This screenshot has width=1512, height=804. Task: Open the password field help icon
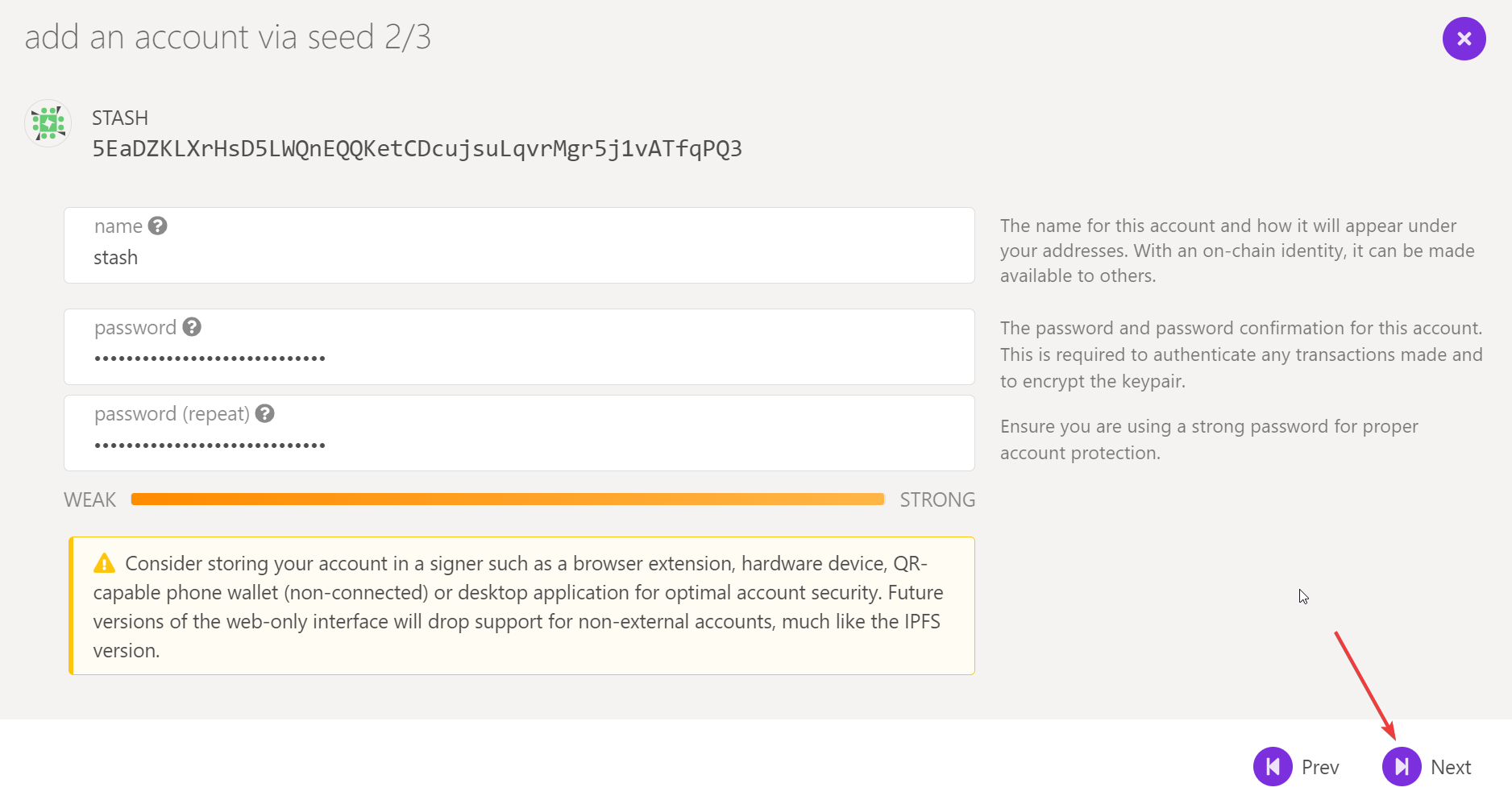(192, 326)
